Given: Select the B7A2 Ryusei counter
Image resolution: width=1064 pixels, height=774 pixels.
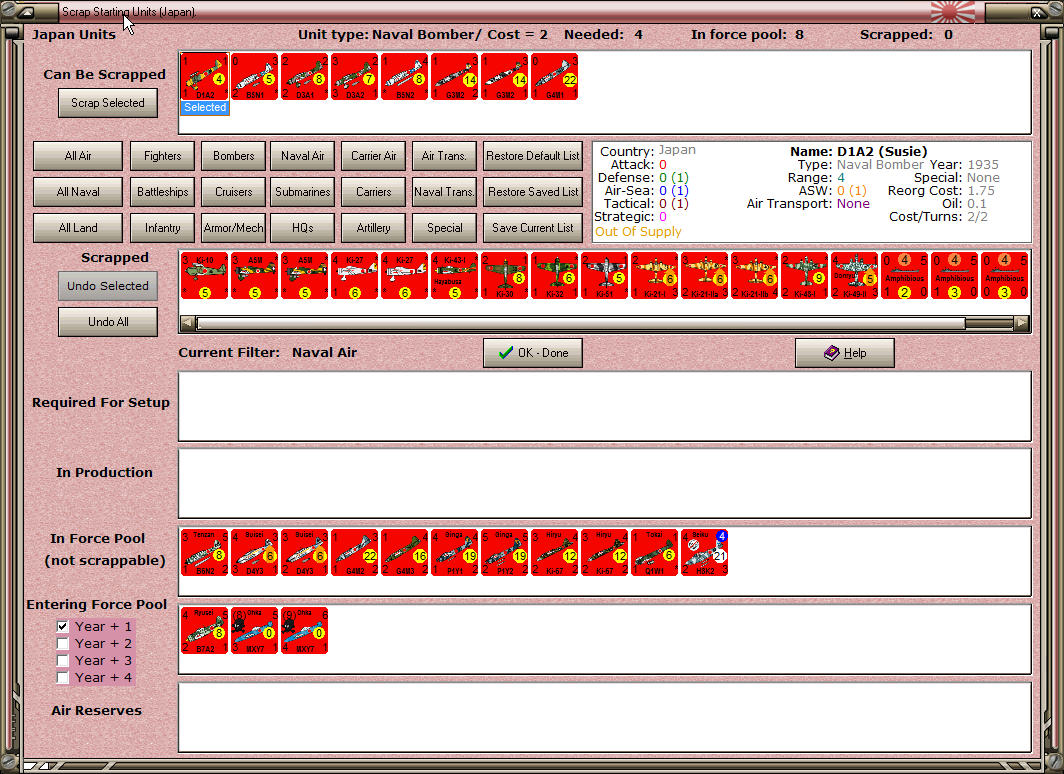Looking at the screenshot, I should 205,631.
